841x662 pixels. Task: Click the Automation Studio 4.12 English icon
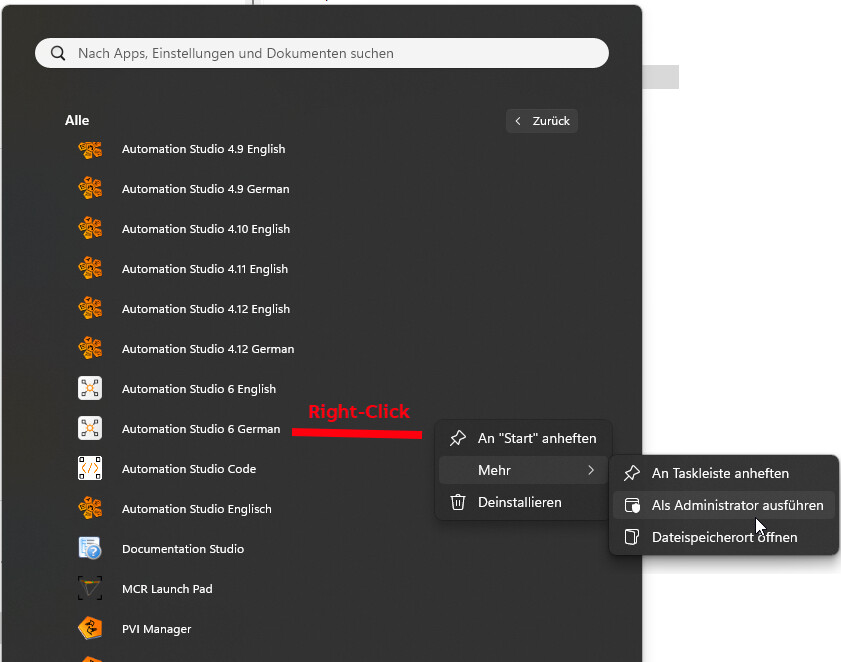tap(90, 309)
